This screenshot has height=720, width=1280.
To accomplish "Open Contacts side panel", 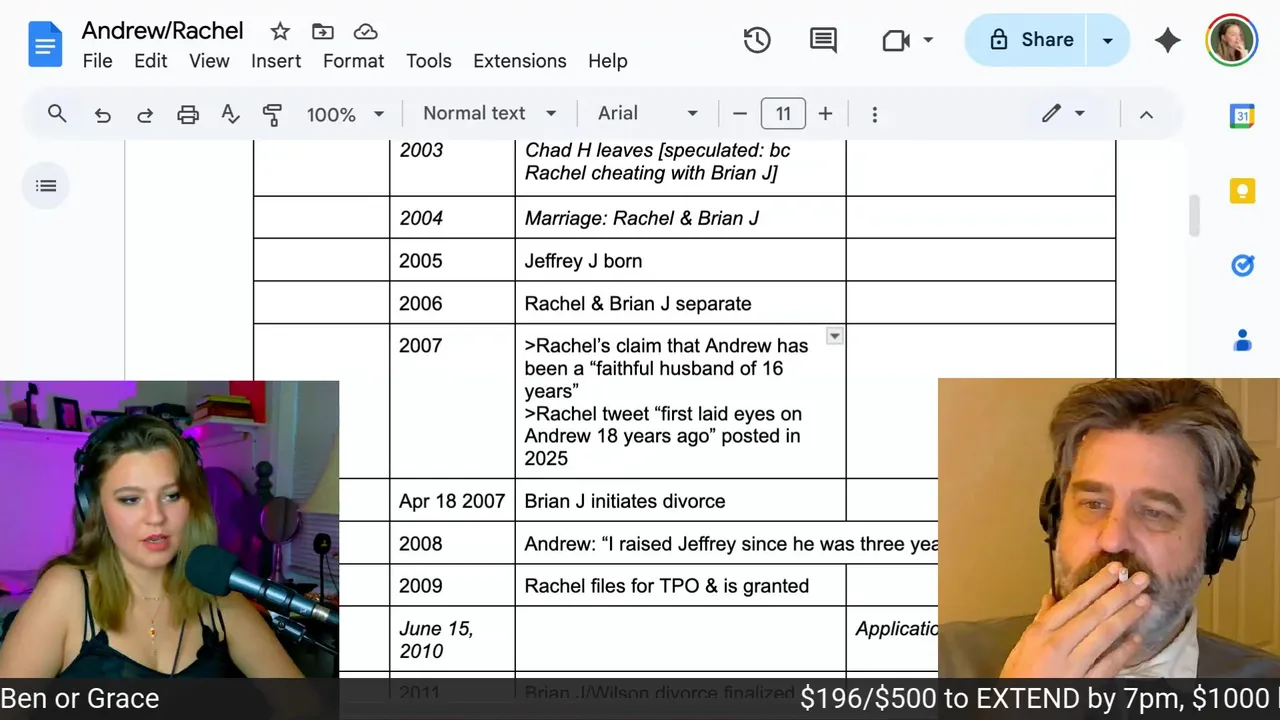I will tap(1242, 341).
